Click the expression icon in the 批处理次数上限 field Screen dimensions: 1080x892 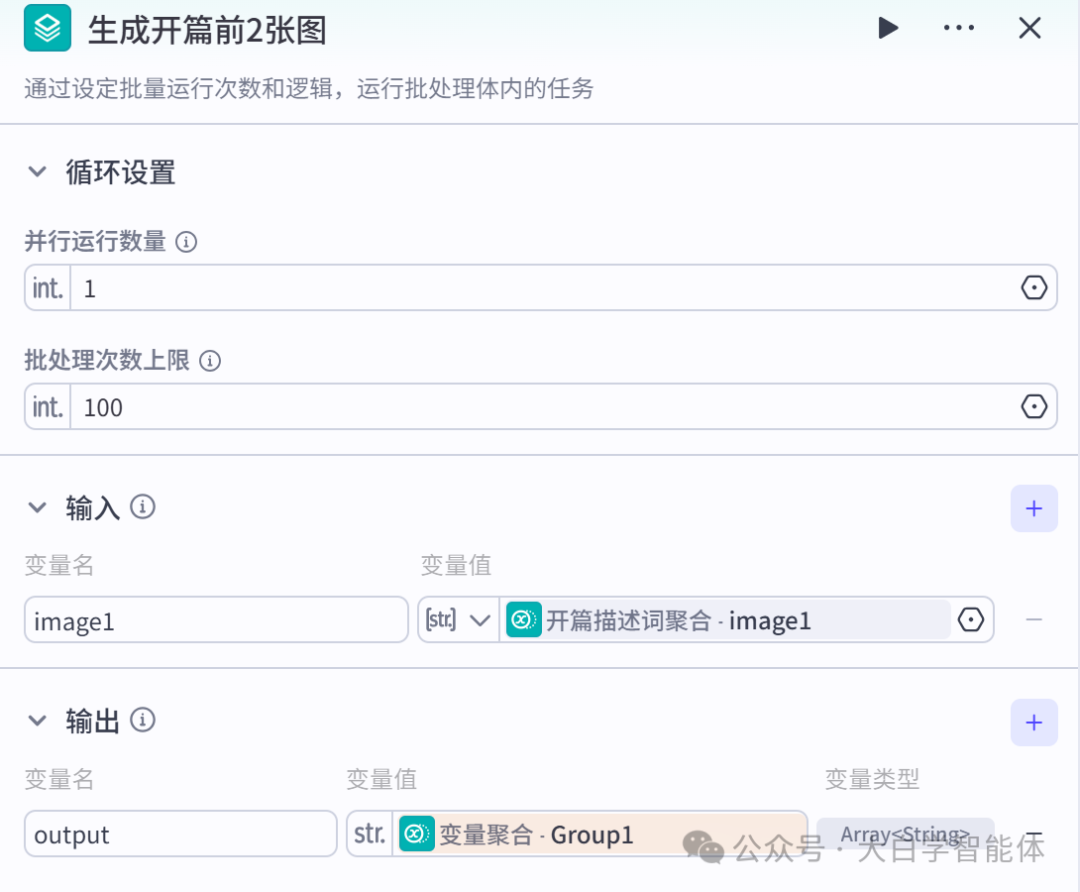[x=1033, y=406]
